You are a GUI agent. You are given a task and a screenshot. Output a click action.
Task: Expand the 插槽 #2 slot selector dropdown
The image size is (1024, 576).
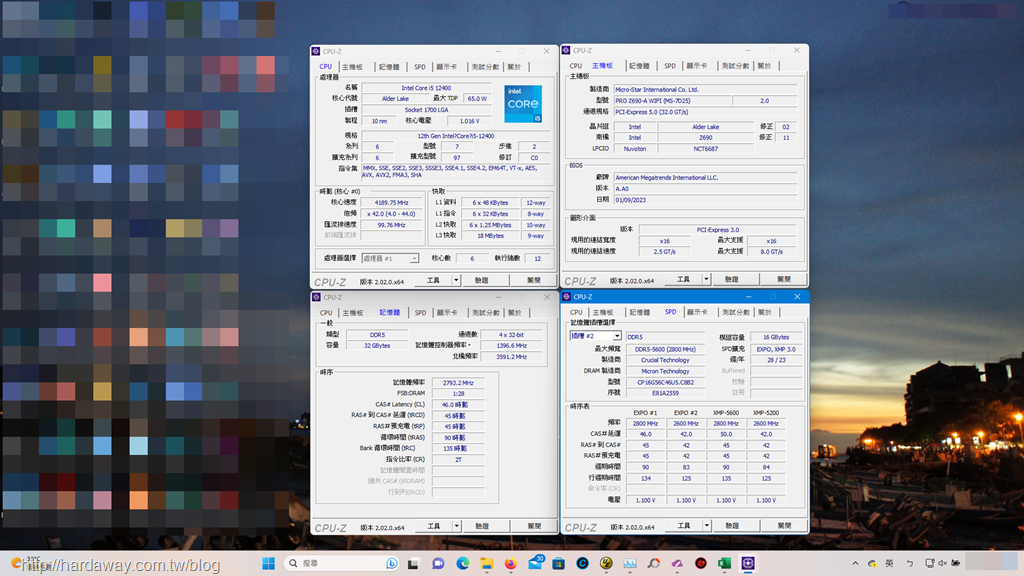(x=617, y=337)
